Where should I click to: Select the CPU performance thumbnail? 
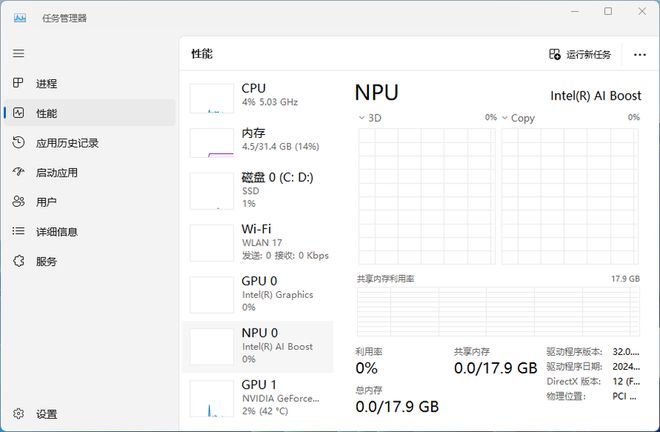pyautogui.click(x=211, y=98)
